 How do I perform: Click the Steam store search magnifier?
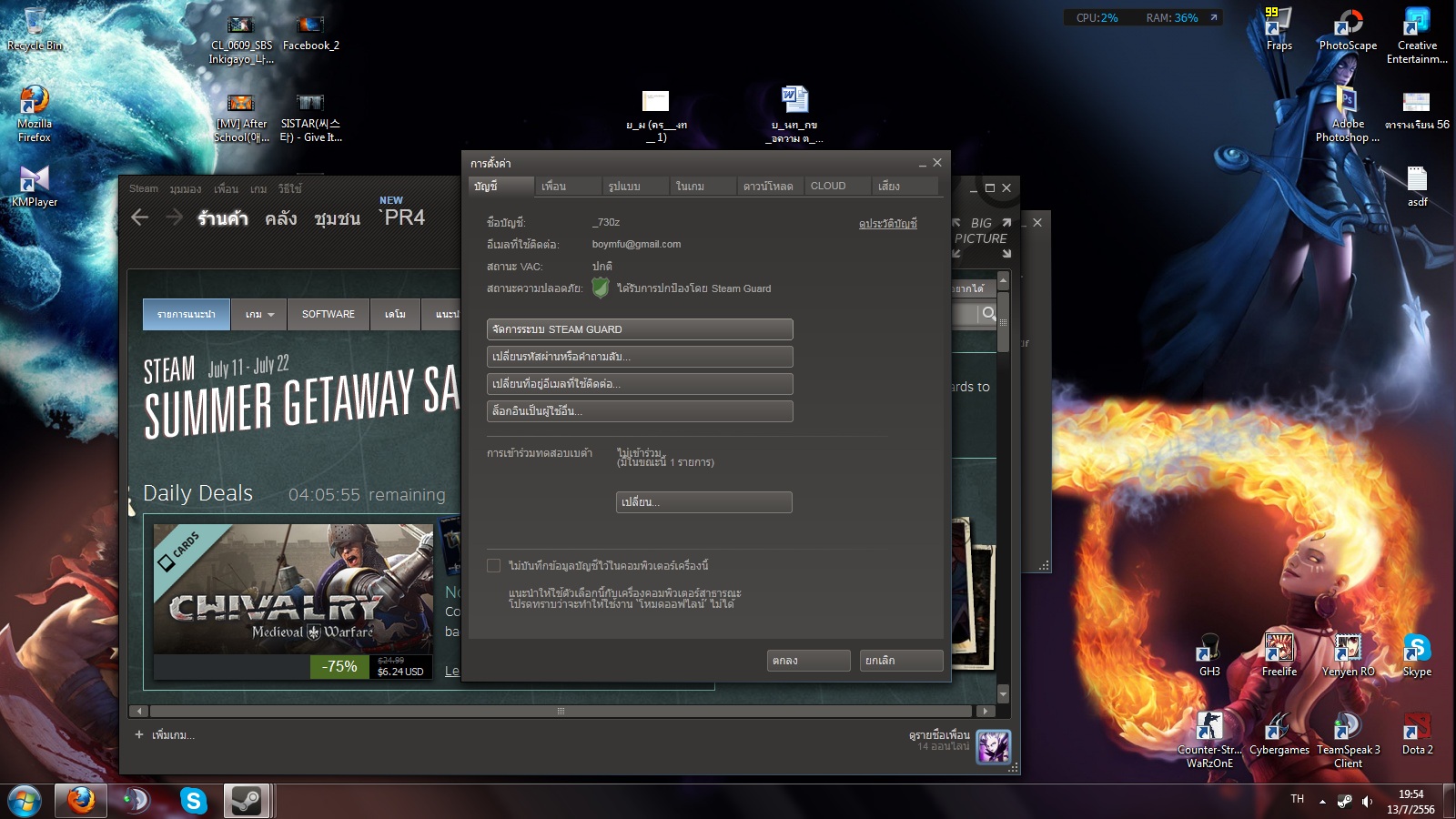tap(988, 313)
